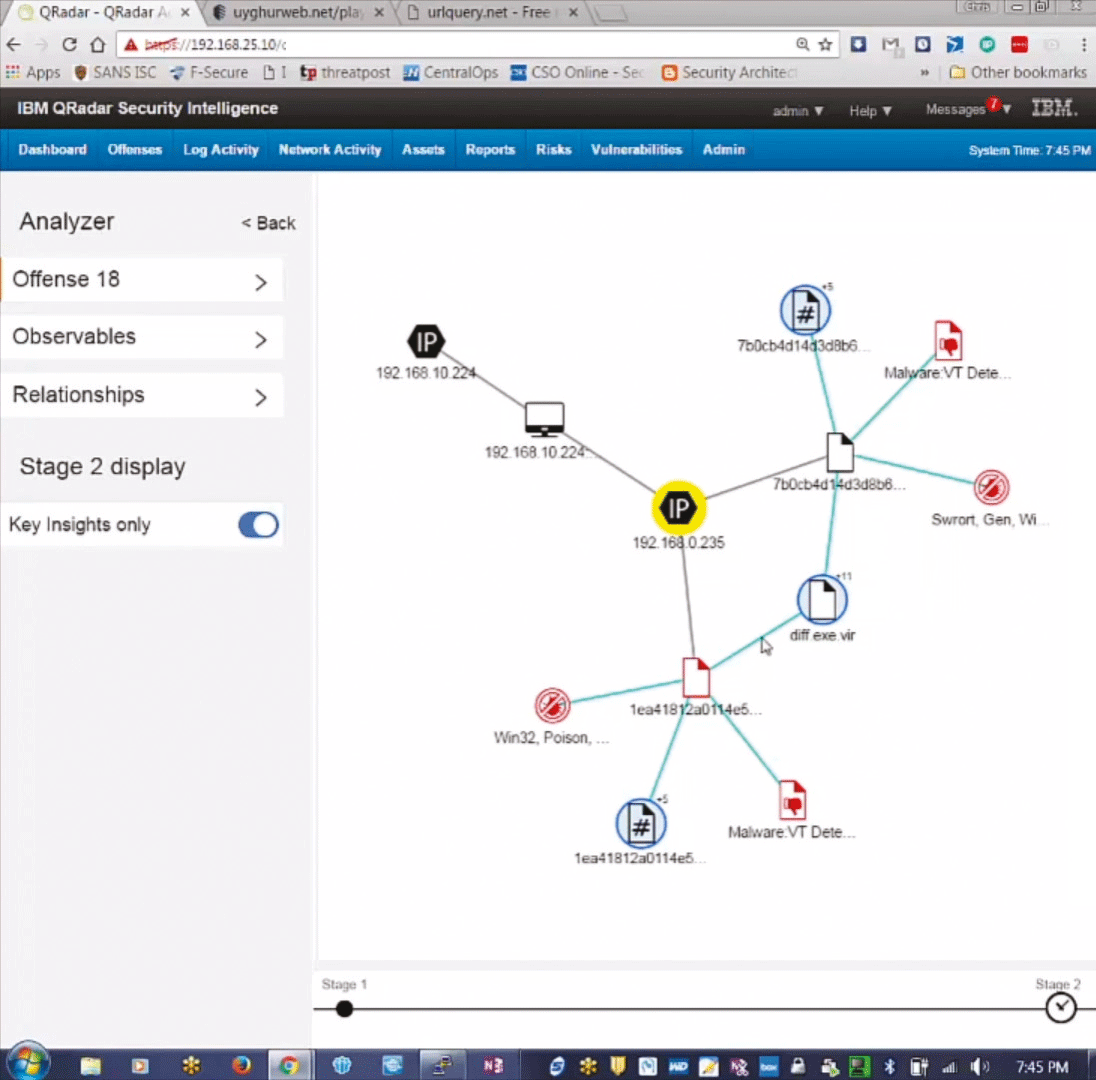Click the Stage 2 clock marker on timeline
This screenshot has width=1096, height=1080.
[1060, 1008]
